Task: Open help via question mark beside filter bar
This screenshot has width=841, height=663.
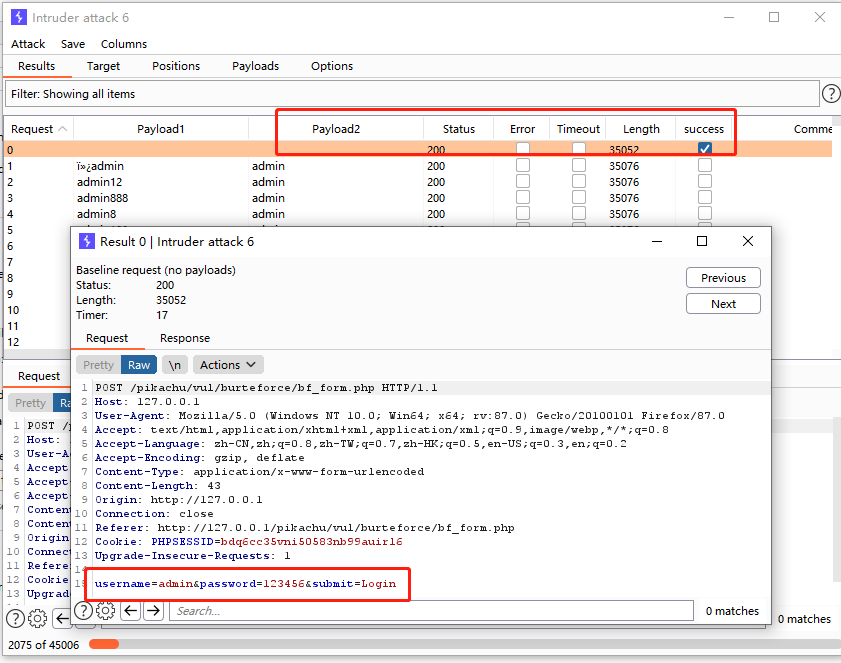Action: pos(831,93)
